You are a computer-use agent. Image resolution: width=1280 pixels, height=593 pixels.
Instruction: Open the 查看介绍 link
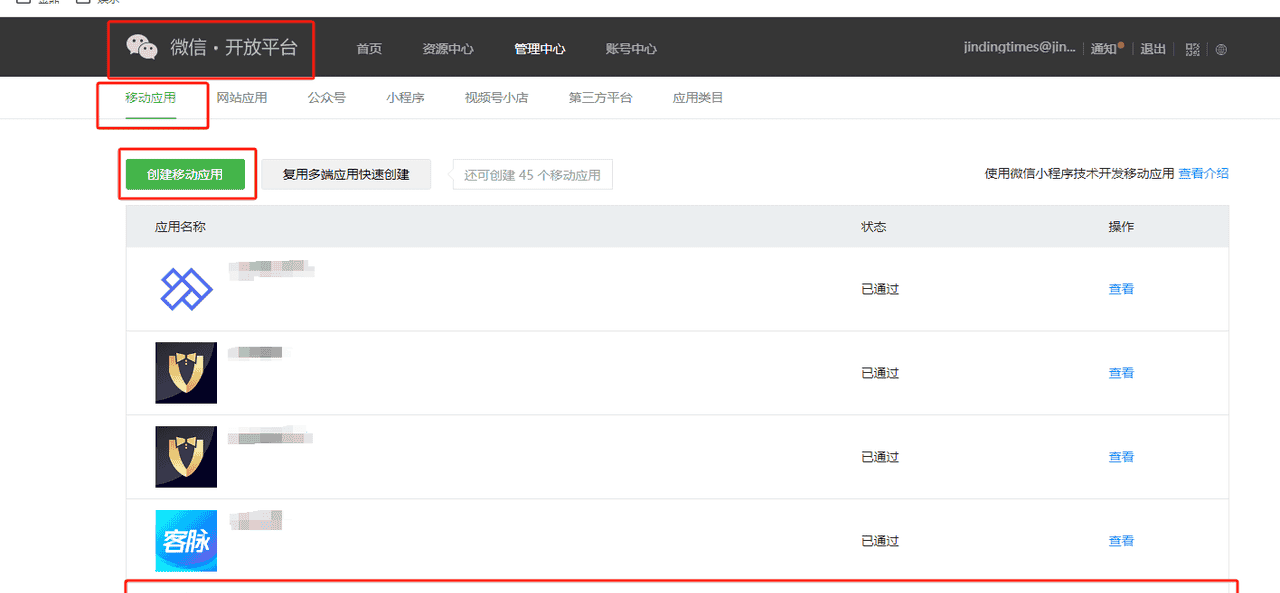(x=1205, y=172)
